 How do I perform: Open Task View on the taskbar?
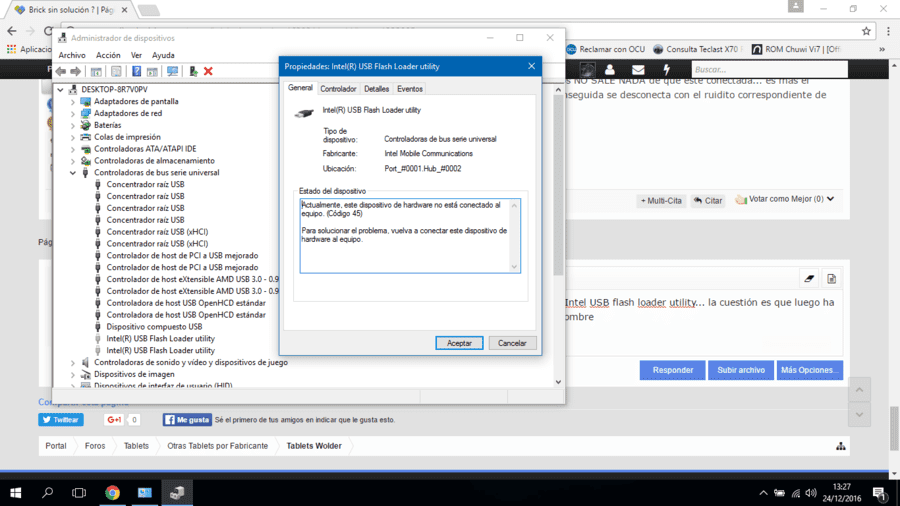79,492
